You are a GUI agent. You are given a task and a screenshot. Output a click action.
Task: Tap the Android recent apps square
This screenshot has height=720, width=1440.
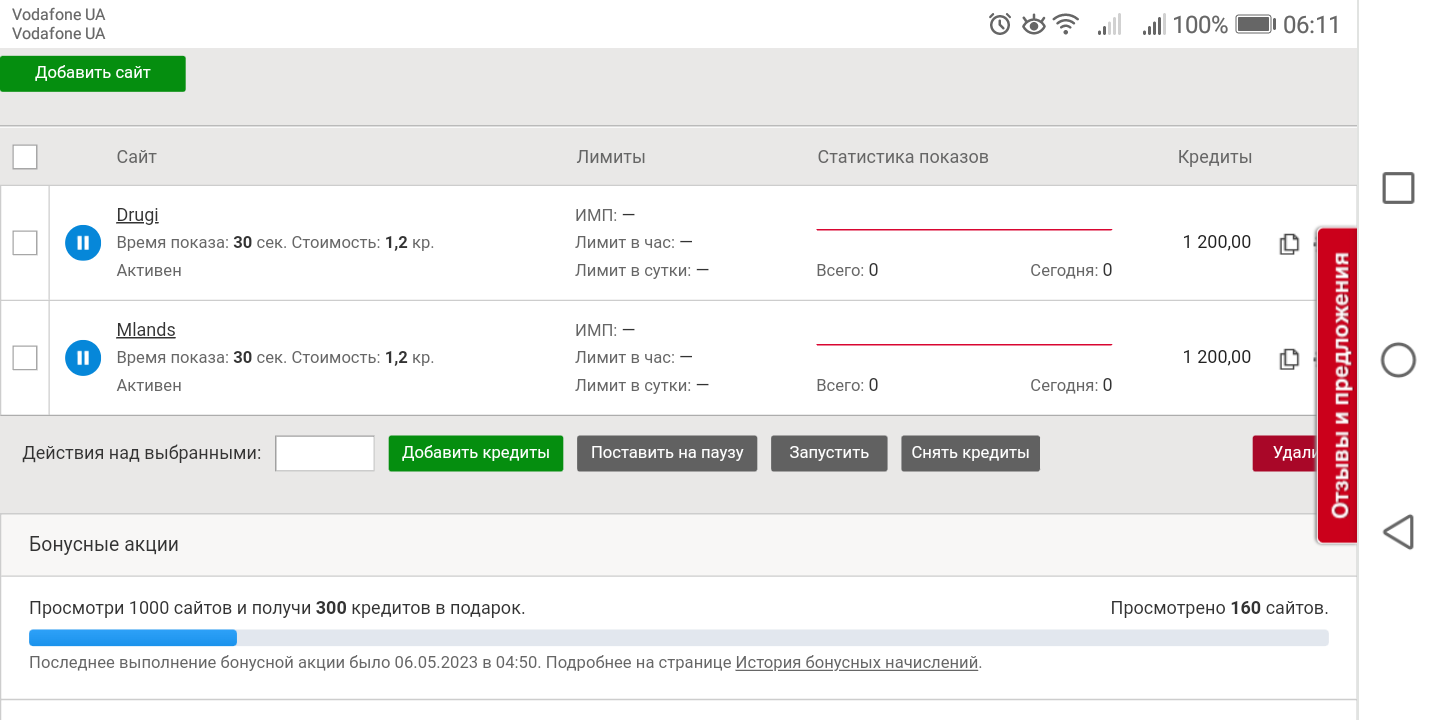click(1398, 188)
